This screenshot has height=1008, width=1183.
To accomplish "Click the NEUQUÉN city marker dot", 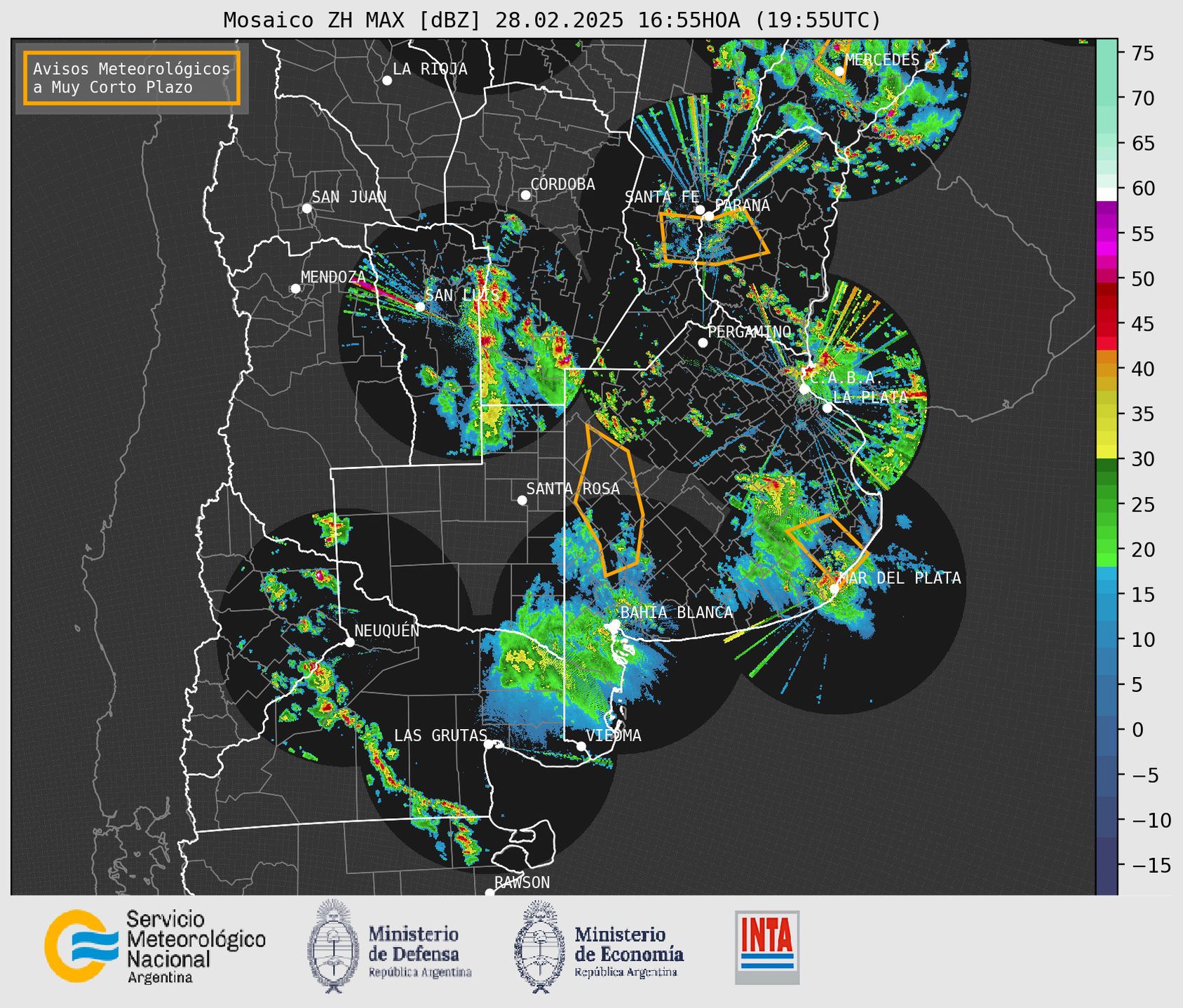I will pyautogui.click(x=350, y=642).
